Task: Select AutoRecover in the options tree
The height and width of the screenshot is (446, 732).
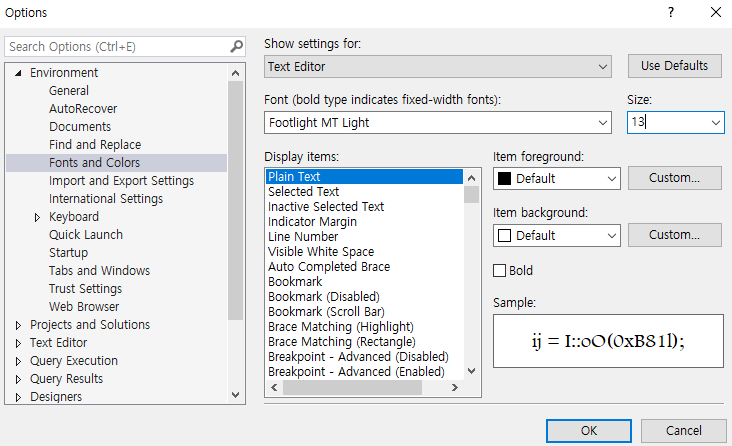Action: [83, 109]
